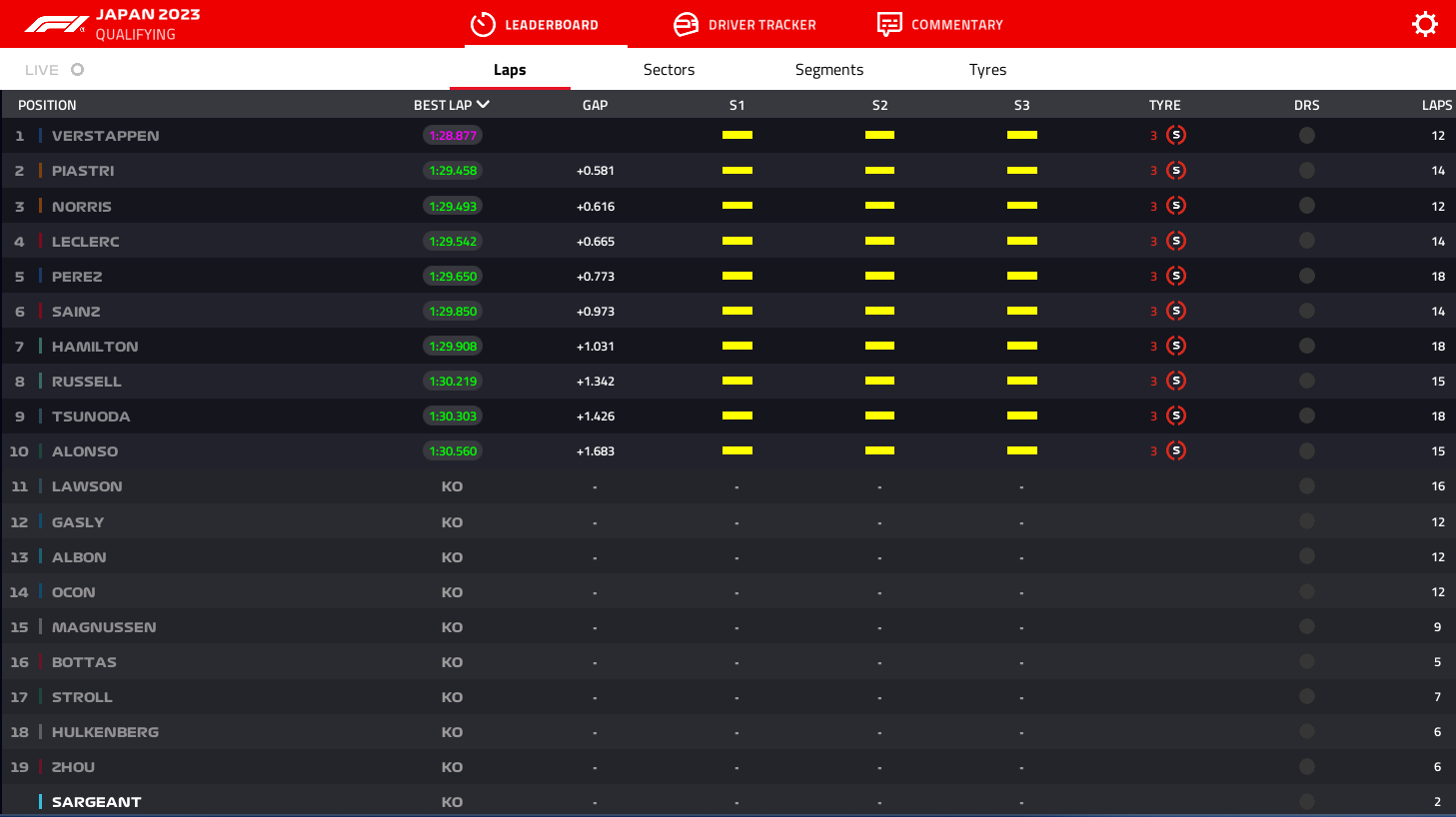
Task: Click Leclerc's soft tyre icon
Action: (1176, 241)
